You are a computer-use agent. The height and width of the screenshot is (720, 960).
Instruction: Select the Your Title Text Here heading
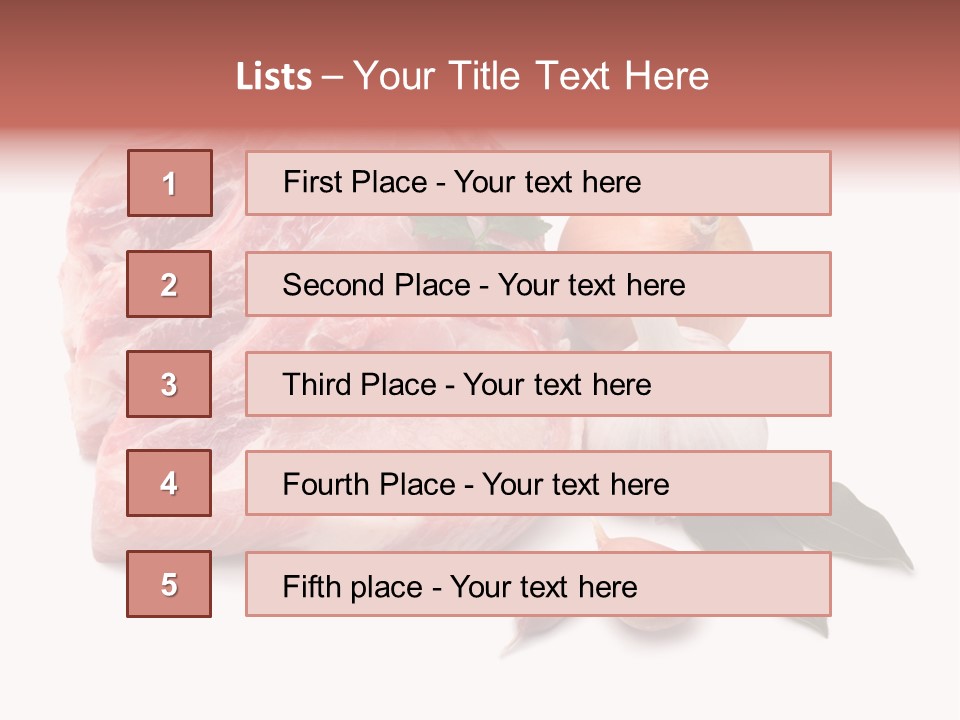click(531, 77)
